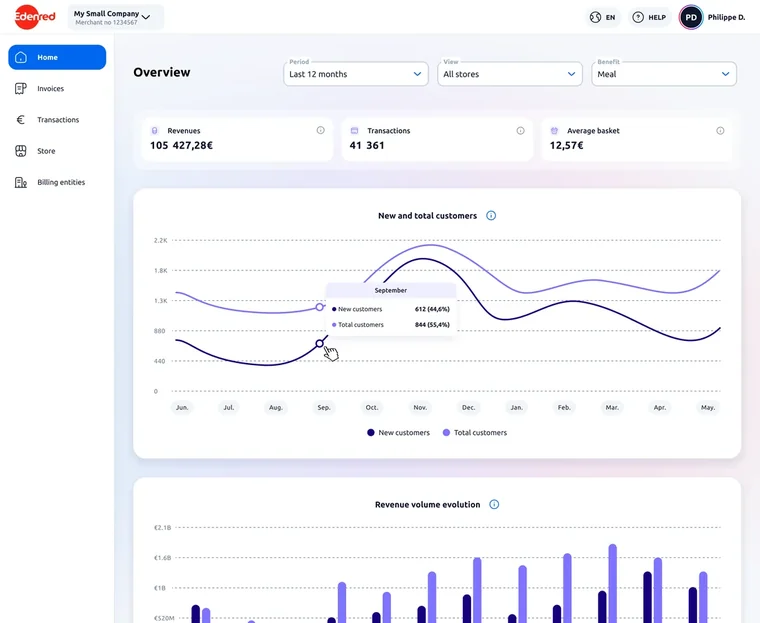
Task: Click the Benefit dropdown chevron arrow
Action: pyautogui.click(x=726, y=74)
